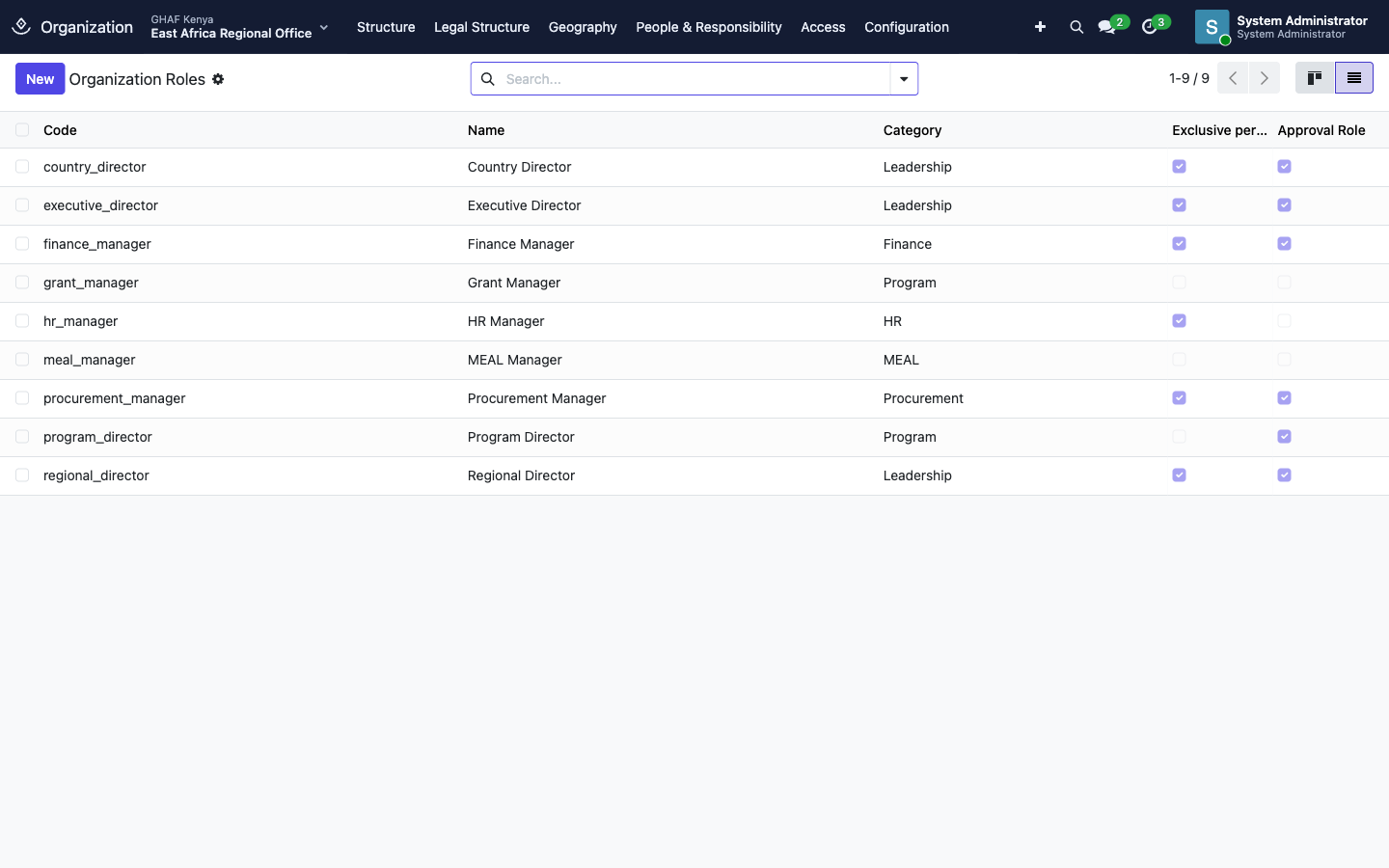Open the East Africa Regional Office switcher

239,27
